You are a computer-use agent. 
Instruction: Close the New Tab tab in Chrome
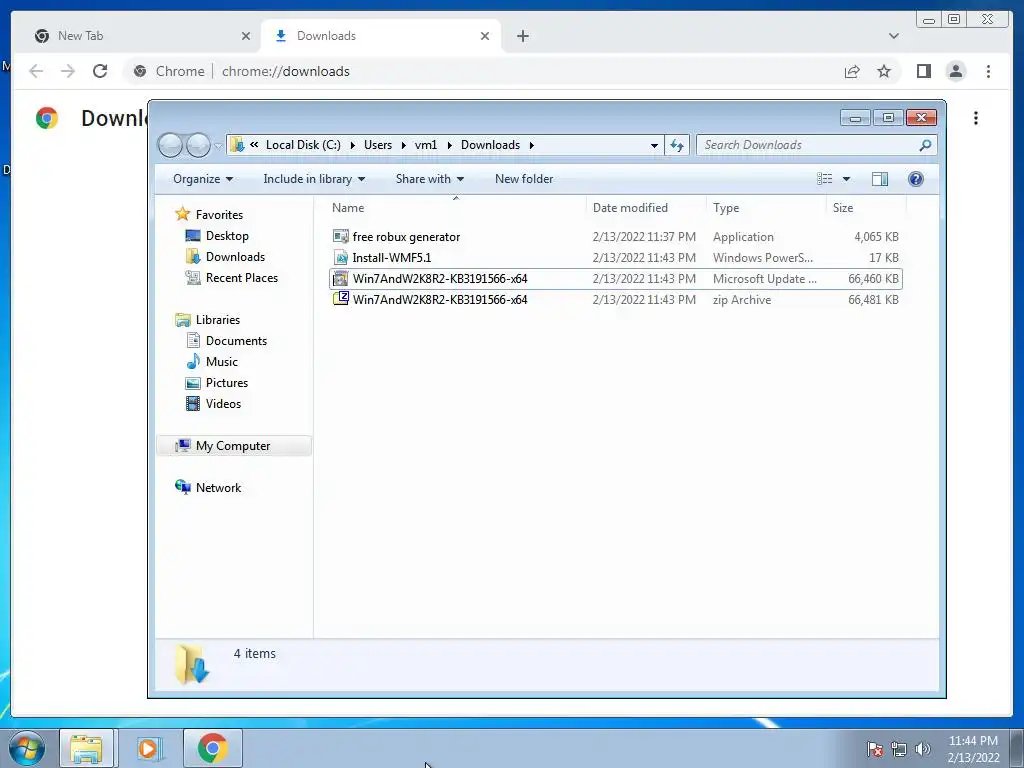(246, 36)
